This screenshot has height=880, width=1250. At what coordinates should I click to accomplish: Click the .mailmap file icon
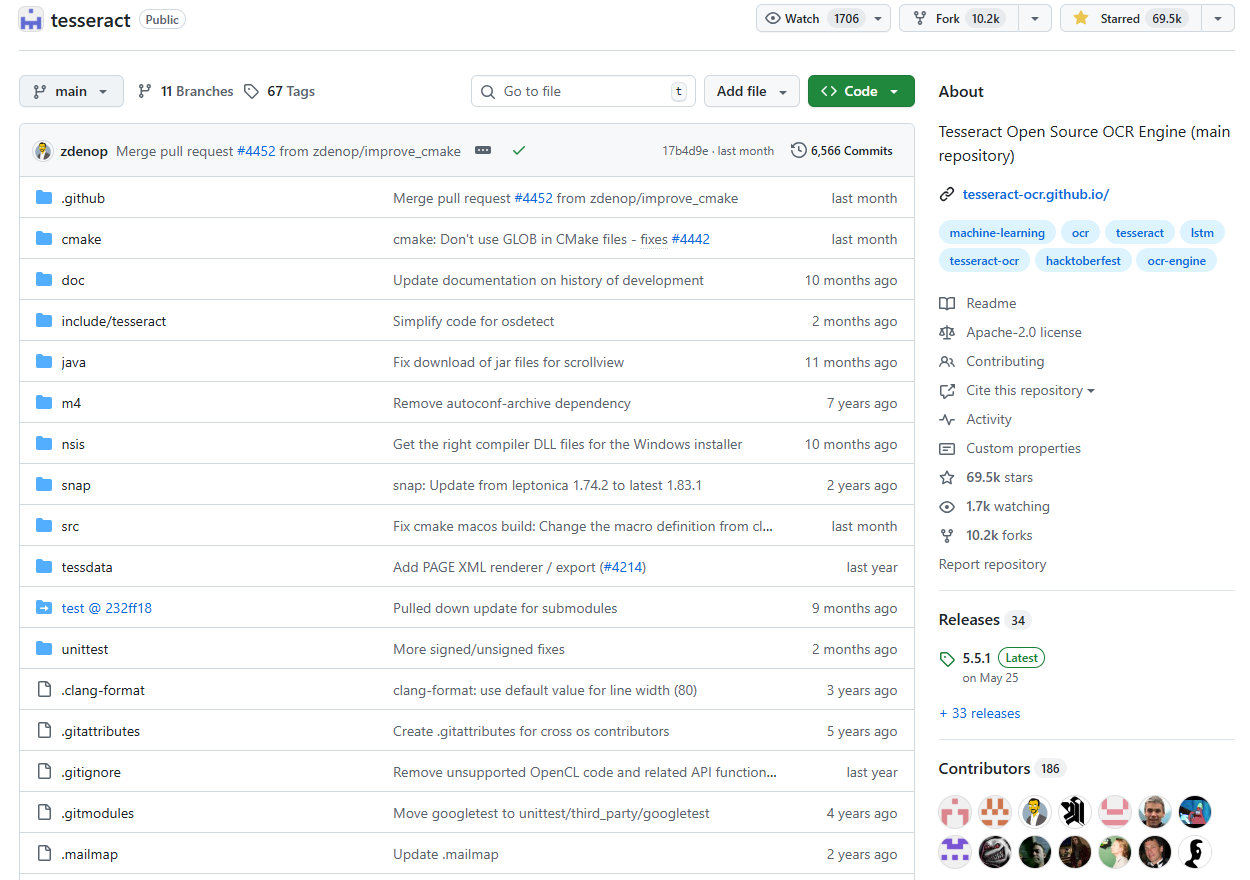[44, 854]
